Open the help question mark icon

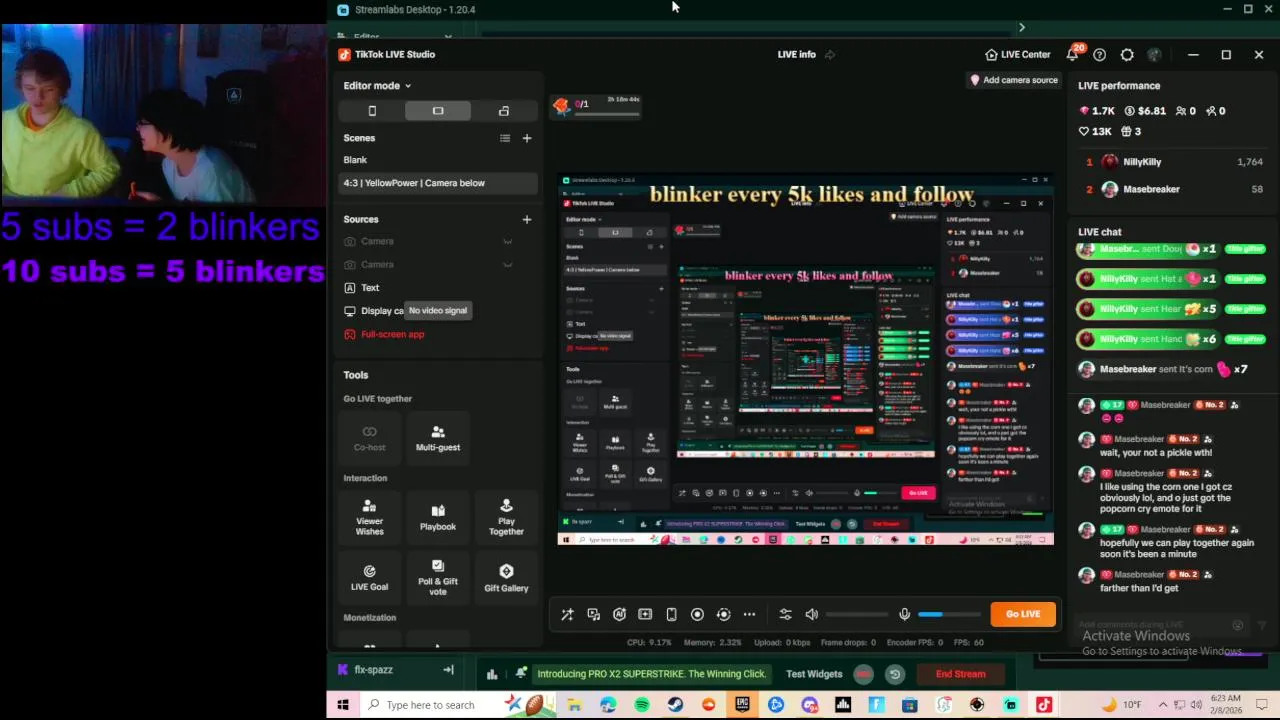(1099, 55)
